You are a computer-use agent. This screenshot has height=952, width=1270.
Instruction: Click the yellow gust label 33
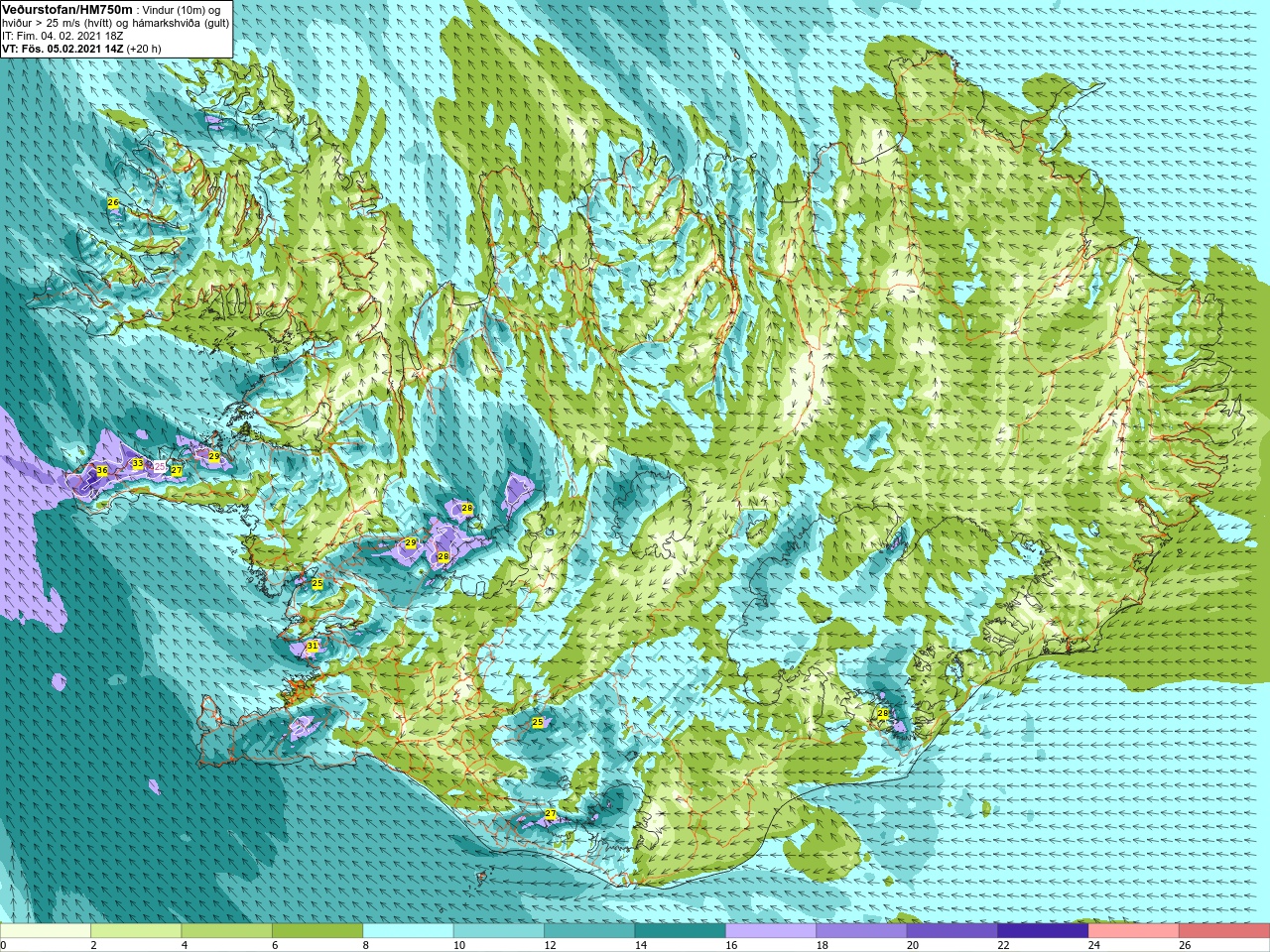(137, 464)
